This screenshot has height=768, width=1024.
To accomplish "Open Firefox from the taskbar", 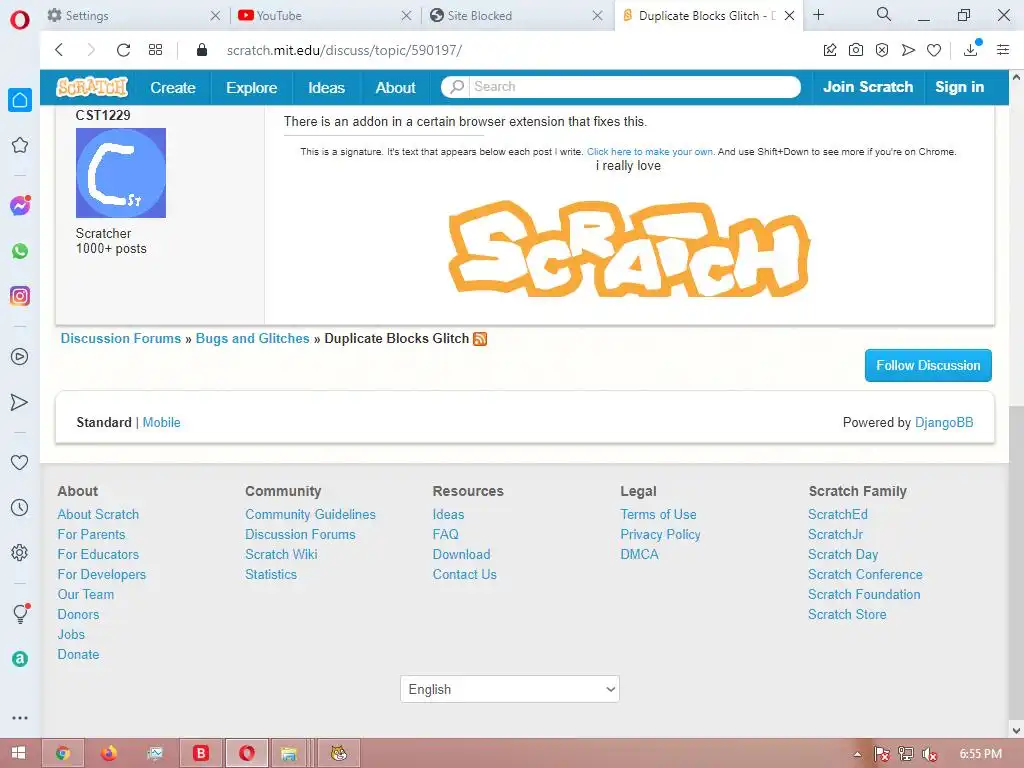I will click(109, 754).
